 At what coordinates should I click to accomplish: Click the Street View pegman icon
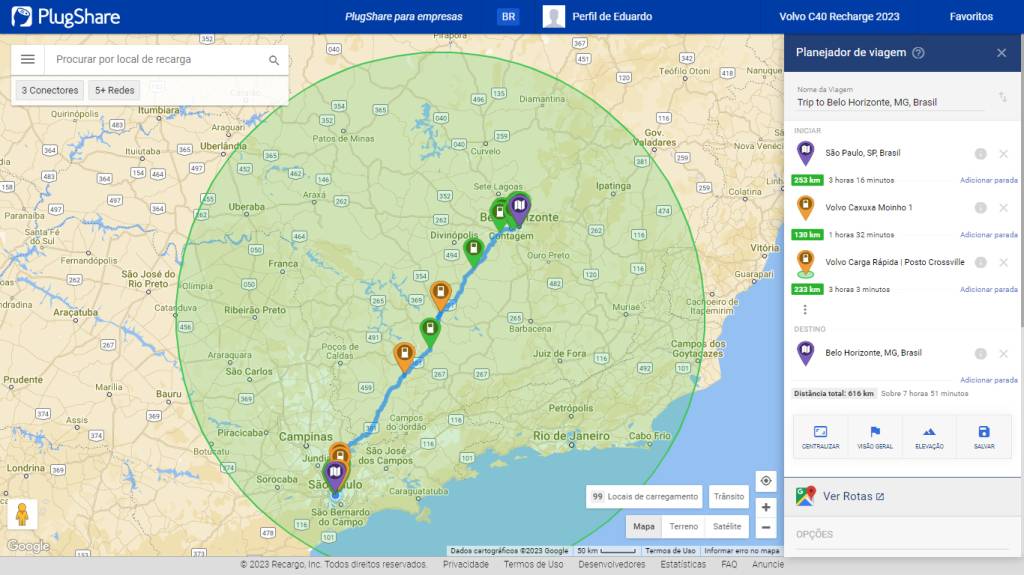tap(22, 514)
